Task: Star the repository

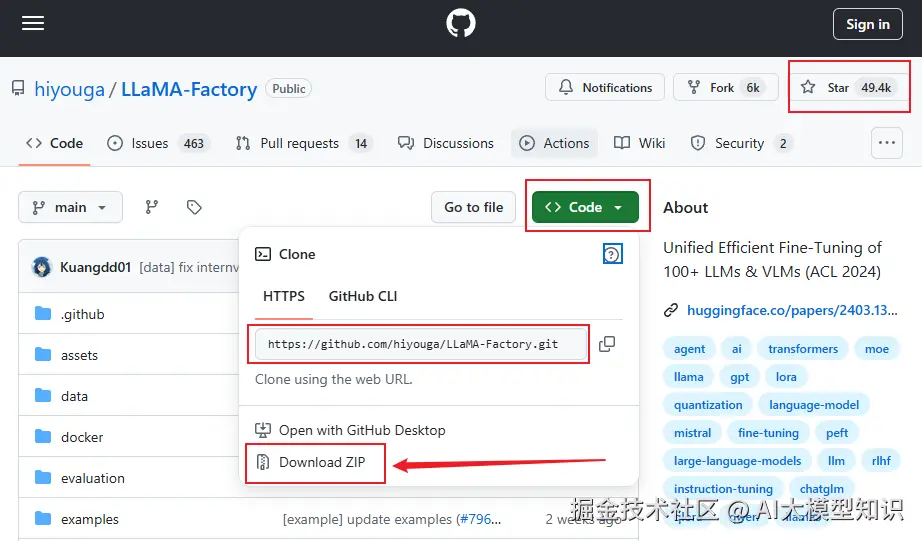Action: tap(847, 88)
